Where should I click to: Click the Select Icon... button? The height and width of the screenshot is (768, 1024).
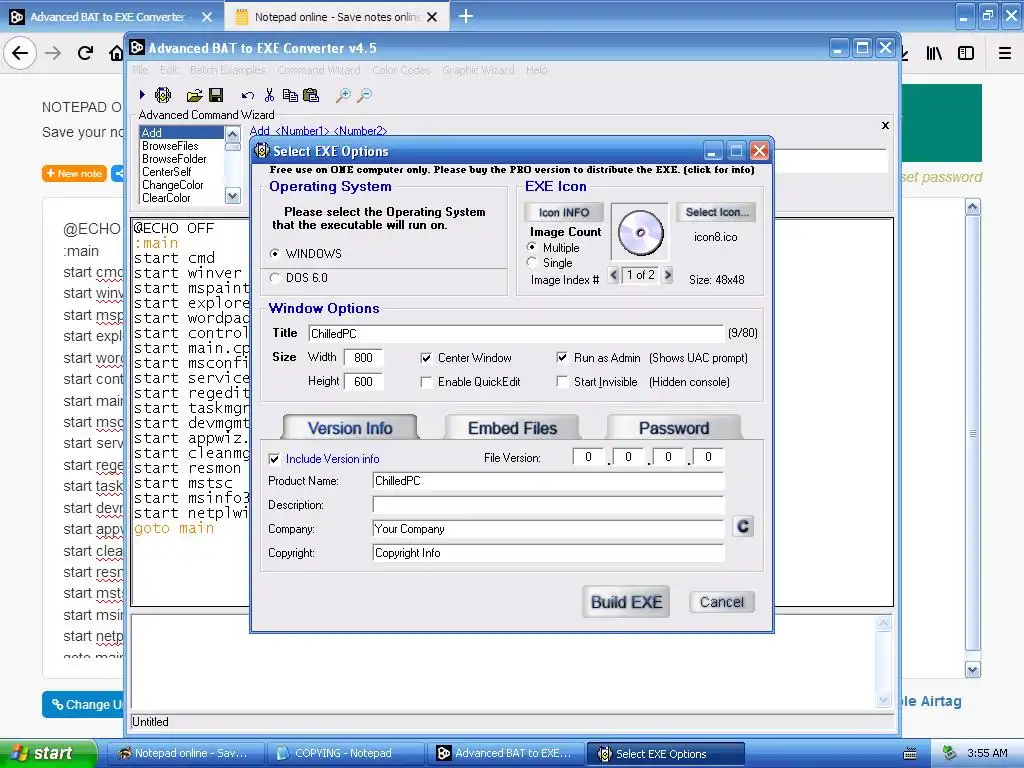point(716,212)
